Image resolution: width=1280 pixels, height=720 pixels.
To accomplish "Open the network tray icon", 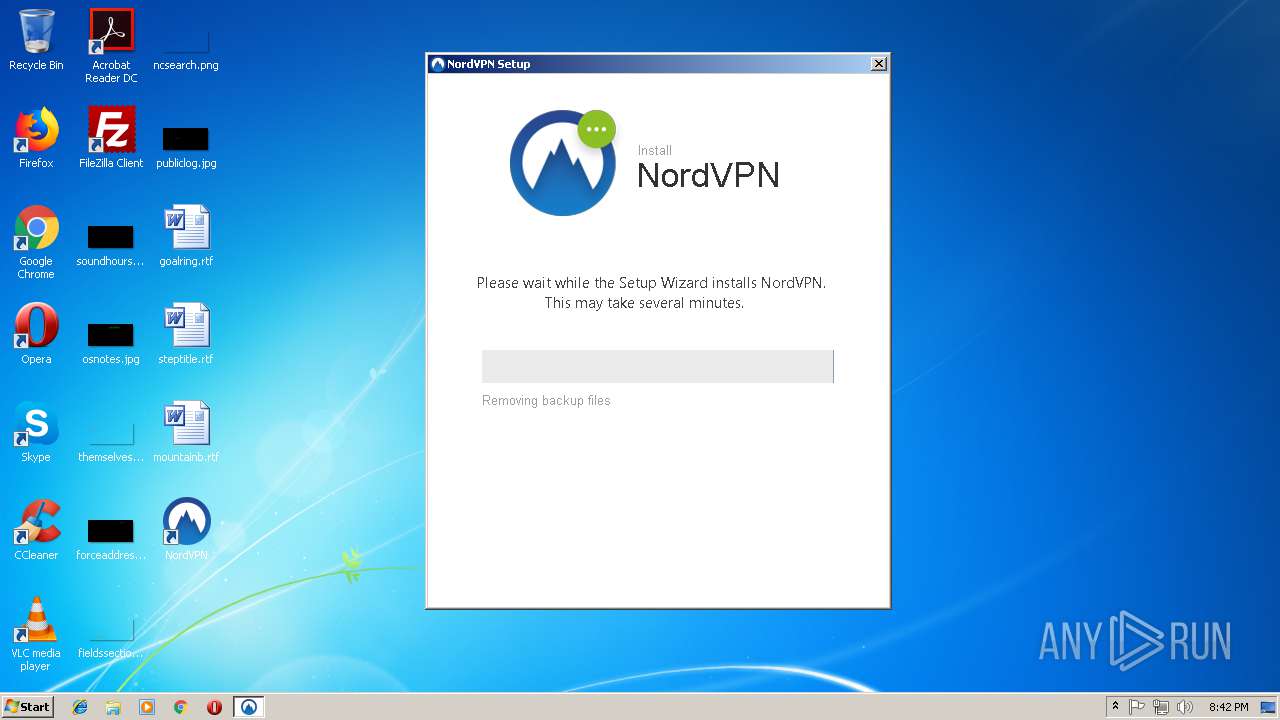I will (x=1161, y=707).
